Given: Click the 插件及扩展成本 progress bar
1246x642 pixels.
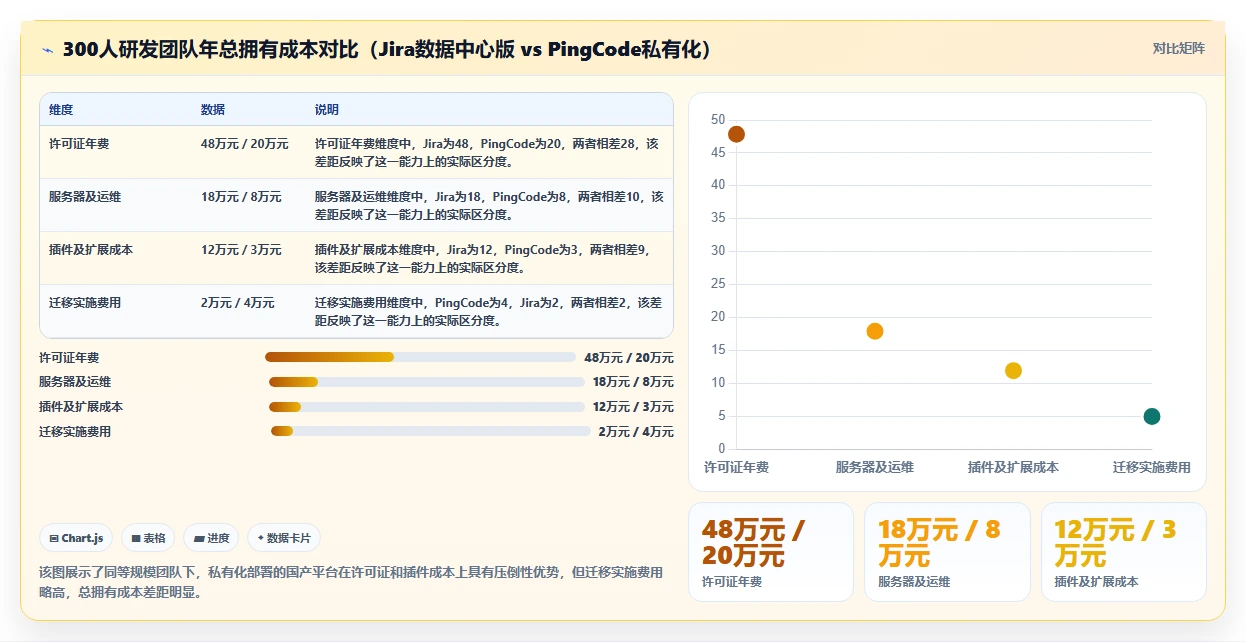Looking at the screenshot, I should pos(427,407).
